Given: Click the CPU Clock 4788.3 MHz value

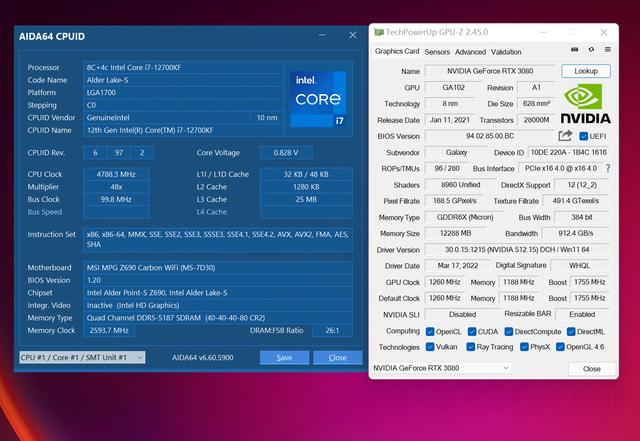Looking at the screenshot, I should (116, 174).
